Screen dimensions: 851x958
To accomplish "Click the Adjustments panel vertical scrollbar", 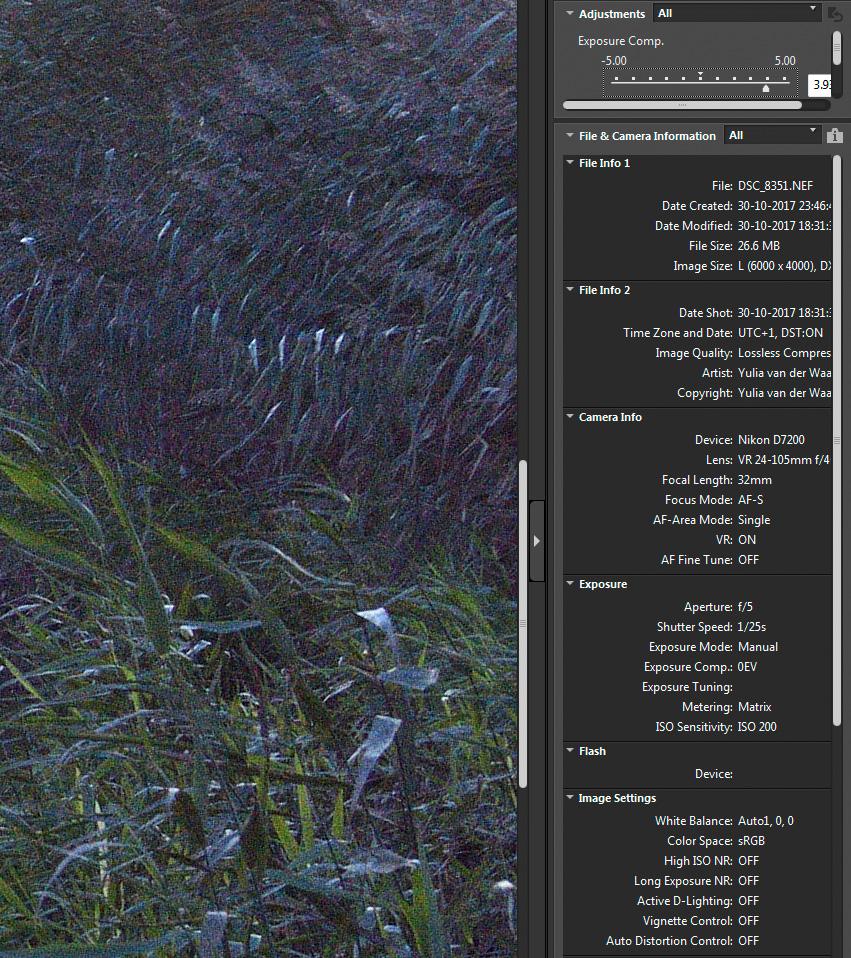I will [x=837, y=48].
